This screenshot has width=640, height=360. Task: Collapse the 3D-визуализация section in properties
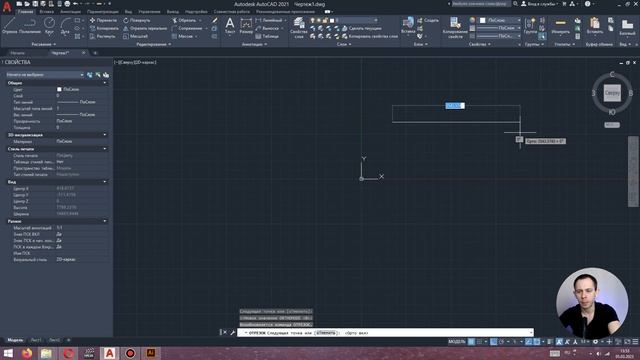(x=105, y=135)
